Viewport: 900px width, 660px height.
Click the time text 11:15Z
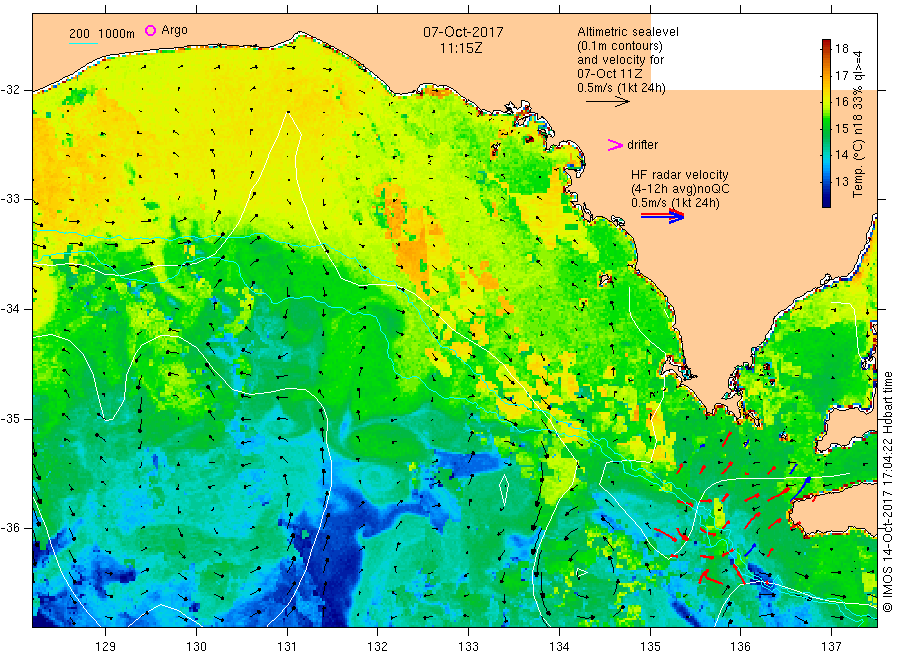coord(461,48)
